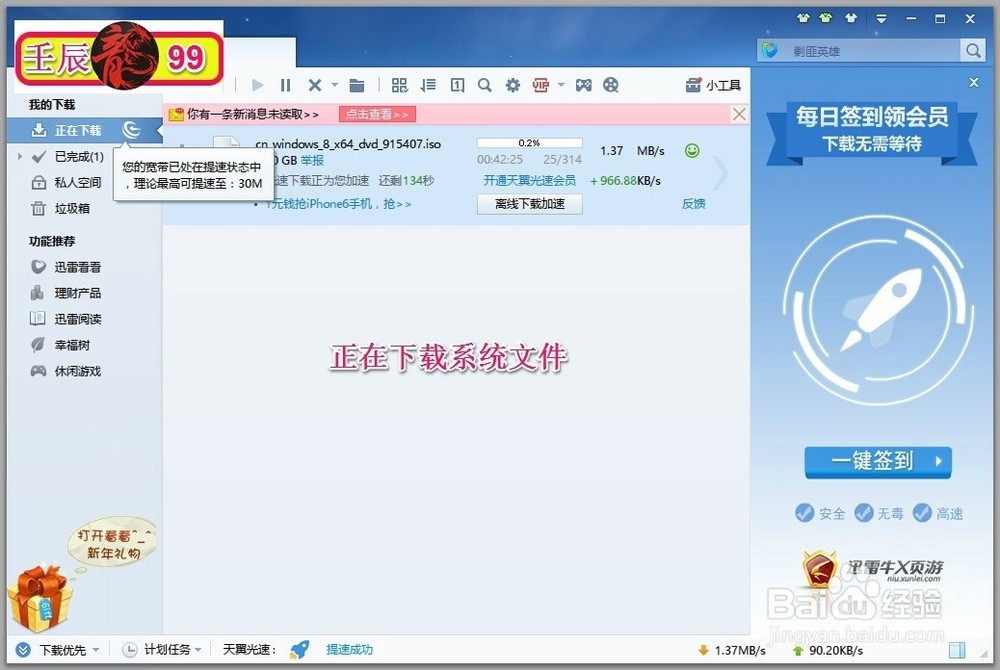Click the 一键签到 sign-in button
The image size is (1000, 670).
(877, 461)
